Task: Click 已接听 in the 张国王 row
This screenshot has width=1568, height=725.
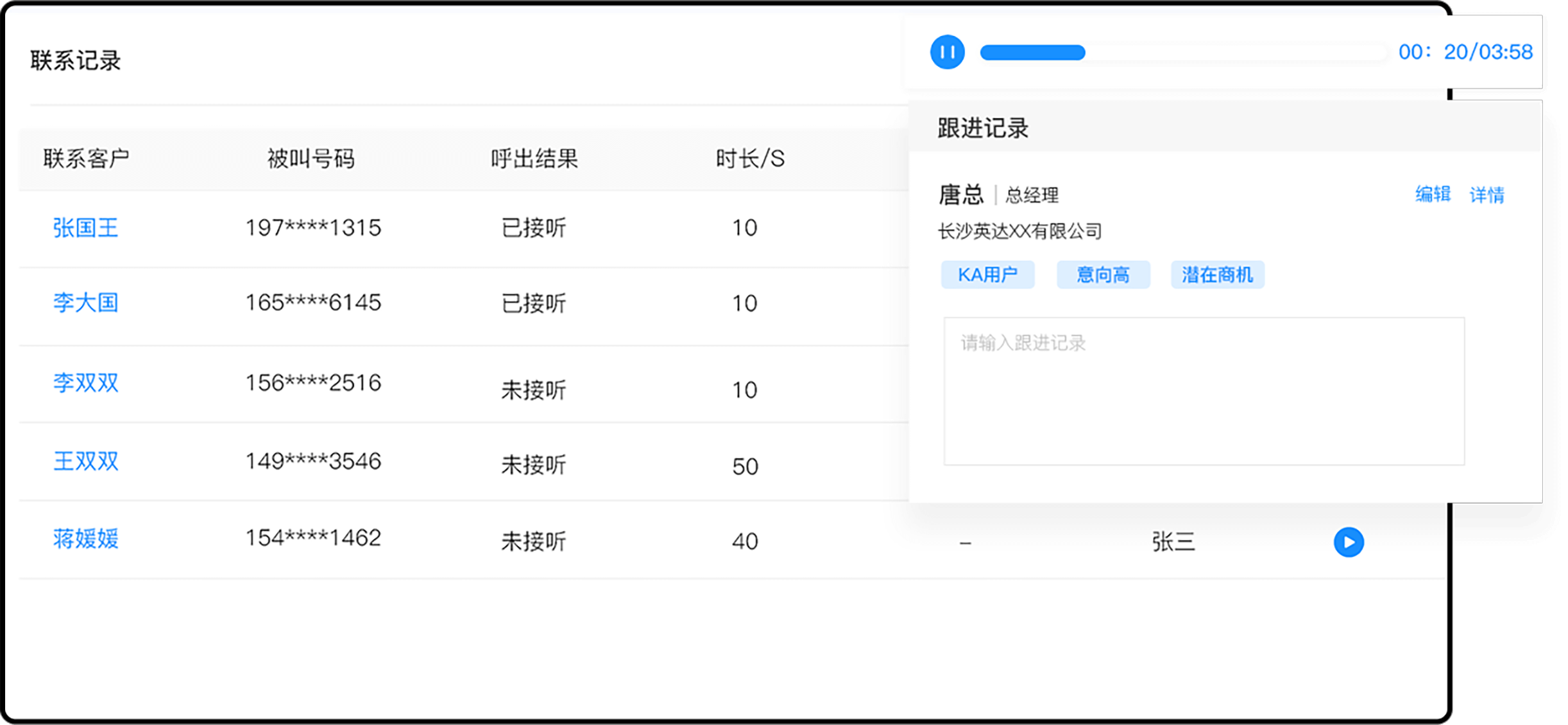Action: 534,228
